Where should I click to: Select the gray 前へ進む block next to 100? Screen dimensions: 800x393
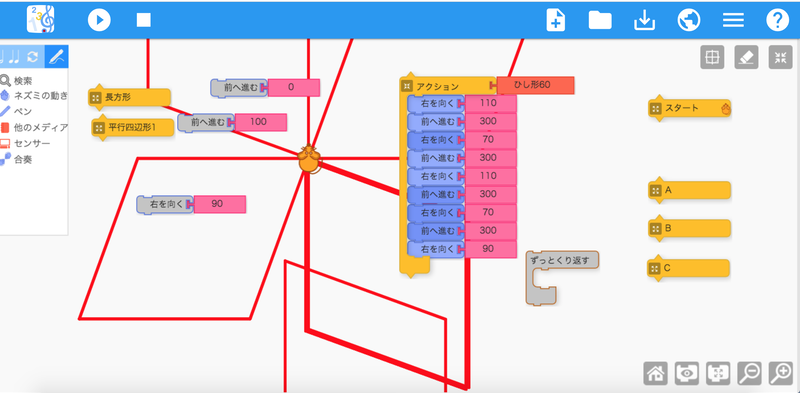click(x=206, y=122)
